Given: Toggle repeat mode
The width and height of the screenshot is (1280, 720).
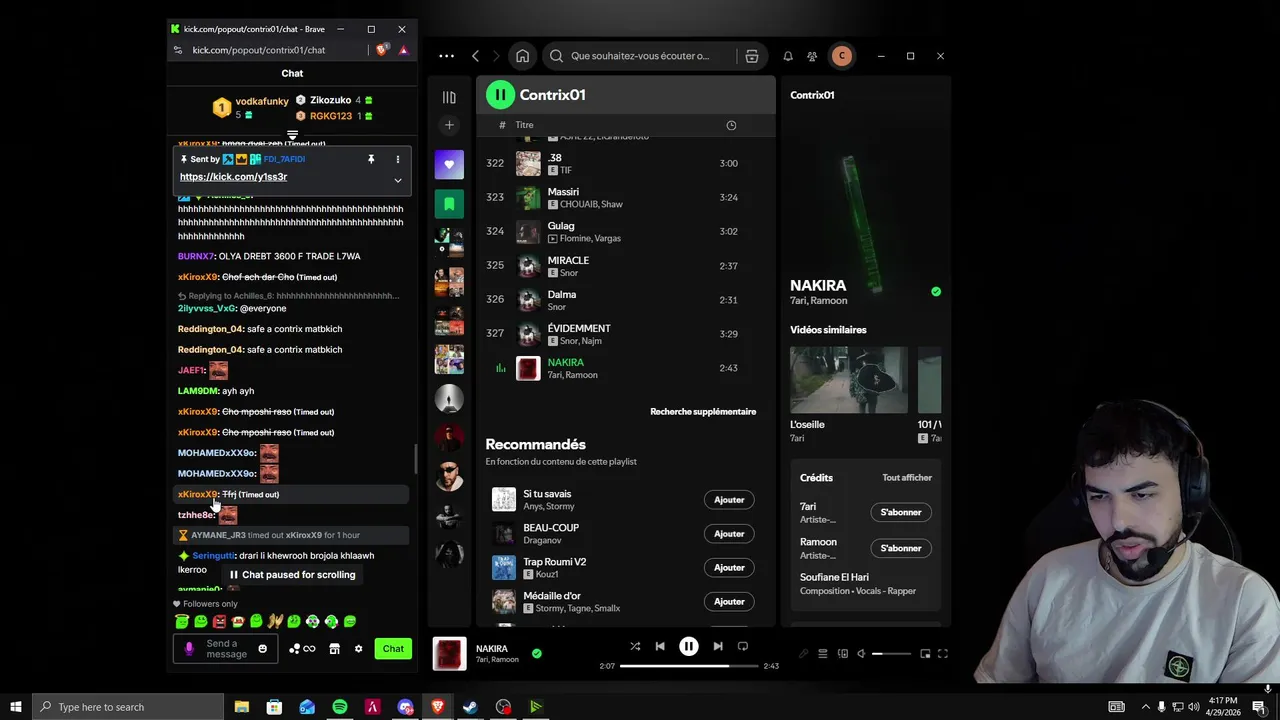Looking at the screenshot, I should (x=743, y=646).
